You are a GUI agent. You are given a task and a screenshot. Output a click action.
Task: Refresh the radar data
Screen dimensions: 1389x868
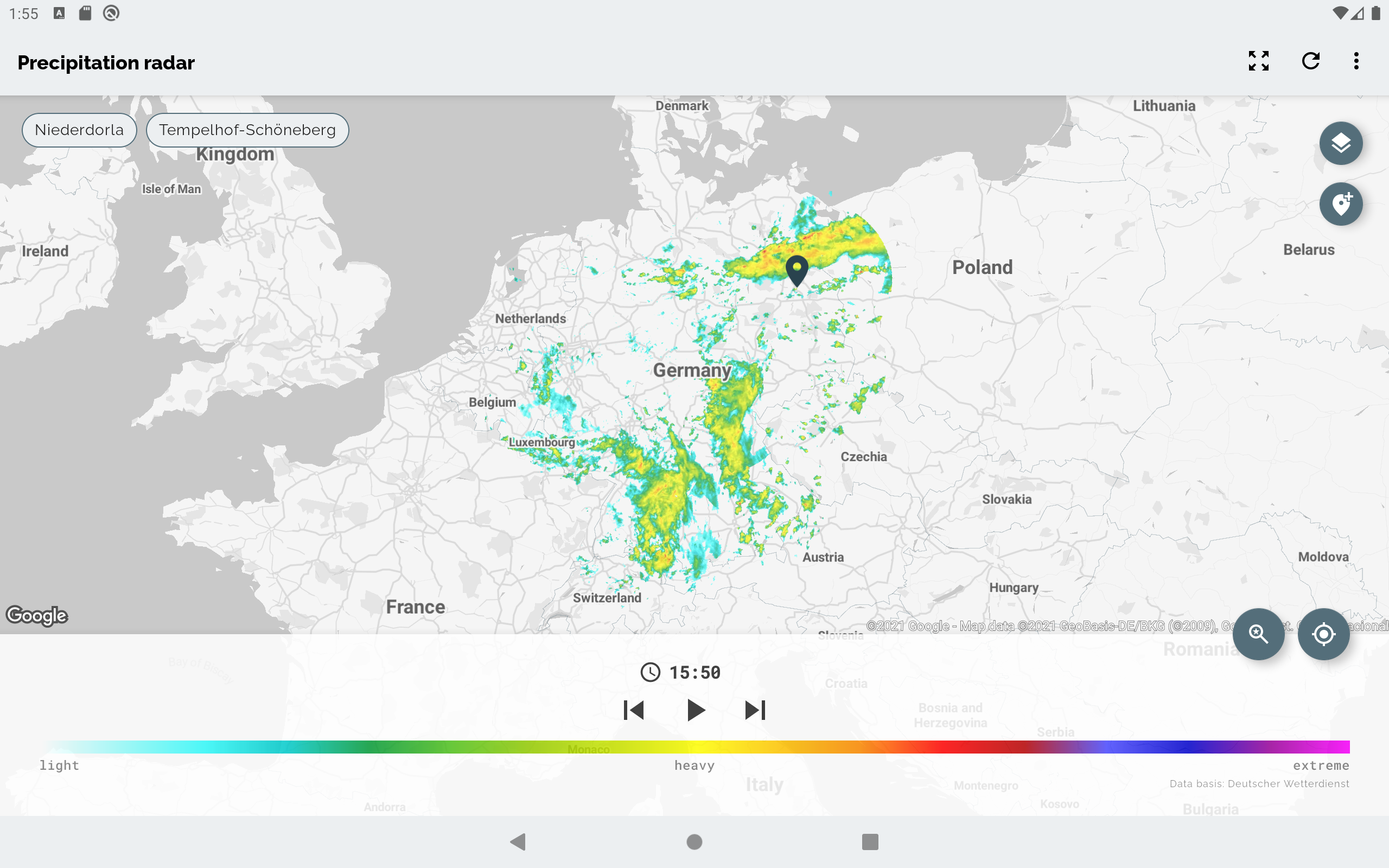[x=1310, y=61]
